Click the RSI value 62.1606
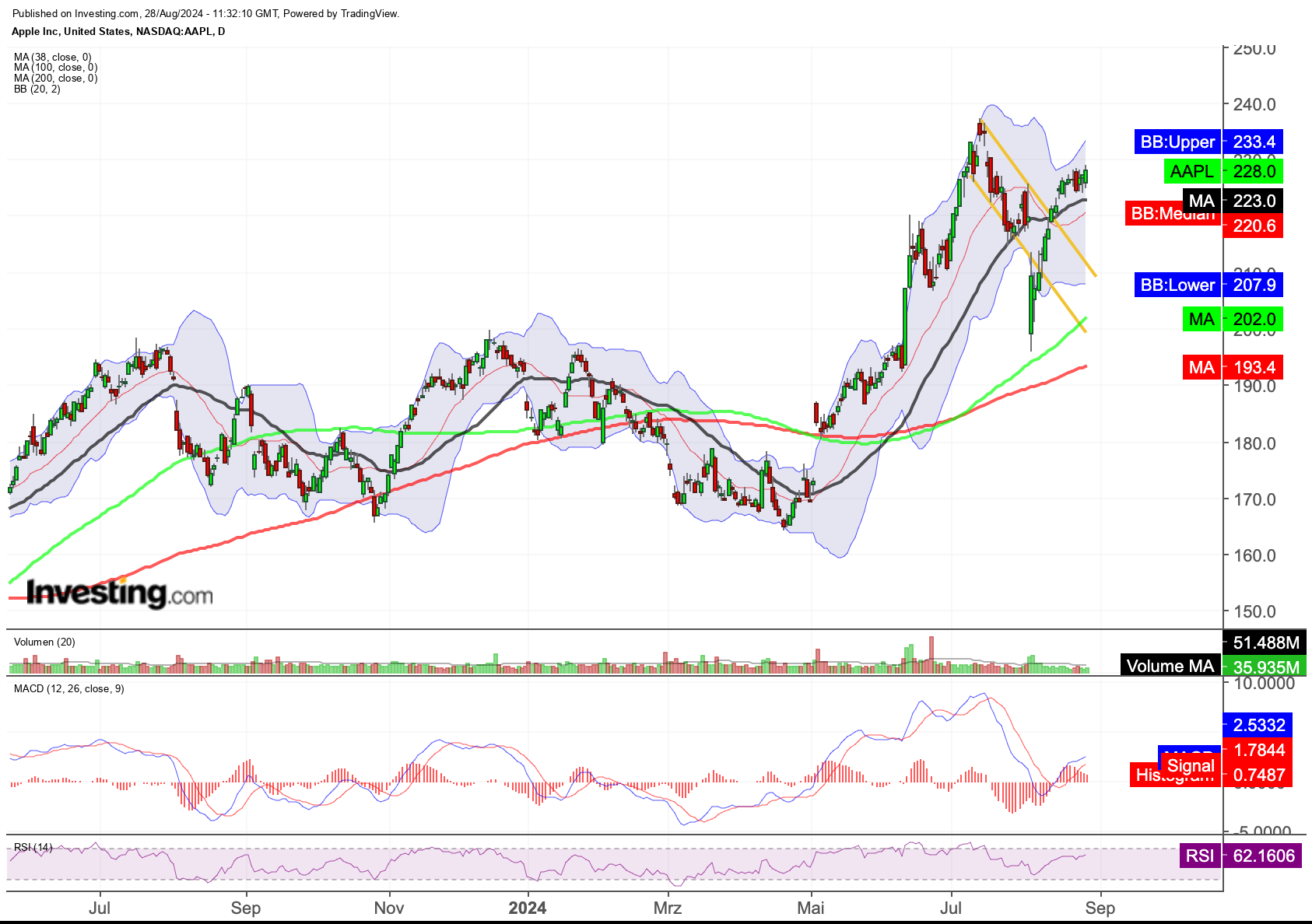This screenshot has height=924, width=1312. point(1263,856)
